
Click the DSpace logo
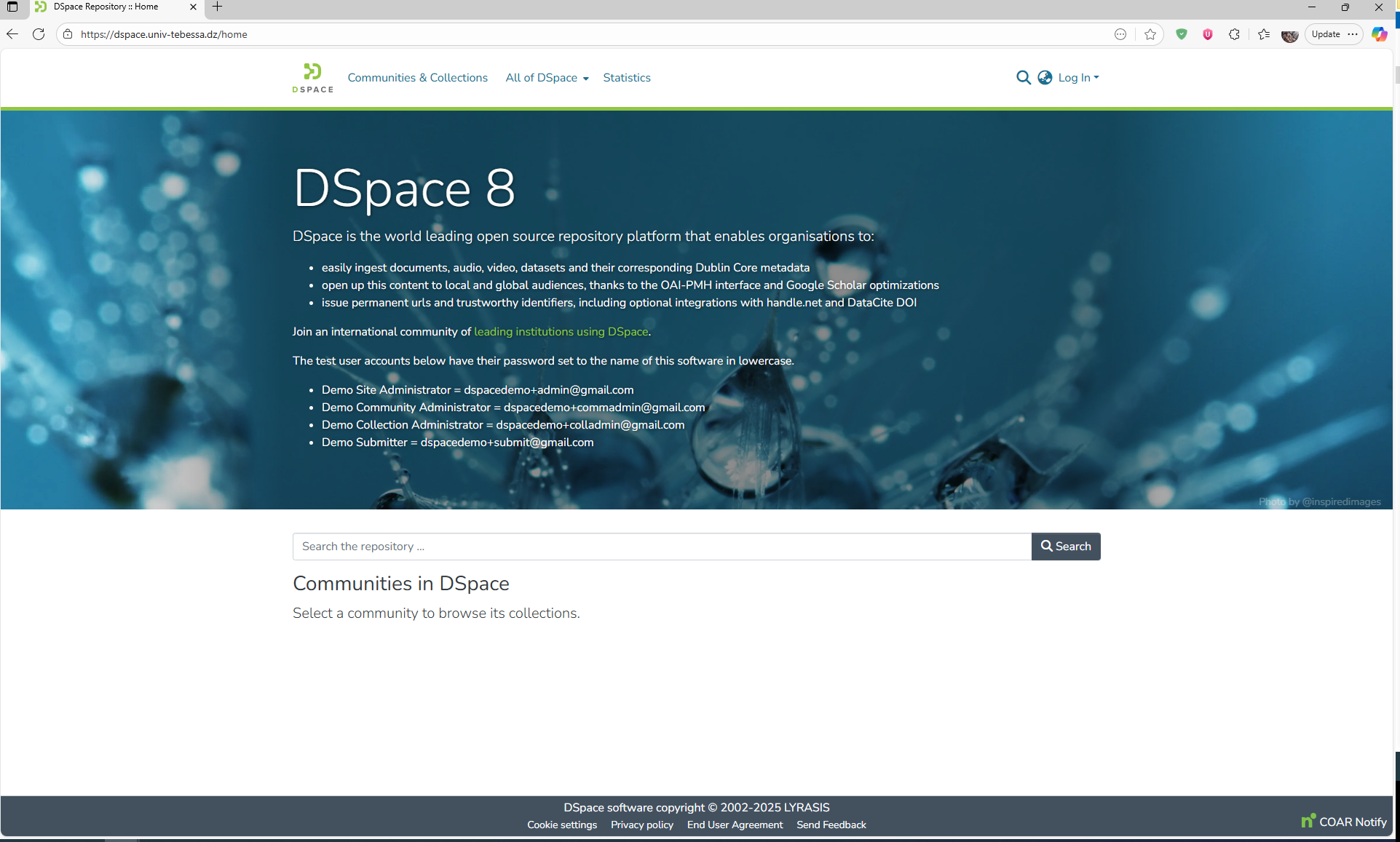pyautogui.click(x=312, y=77)
